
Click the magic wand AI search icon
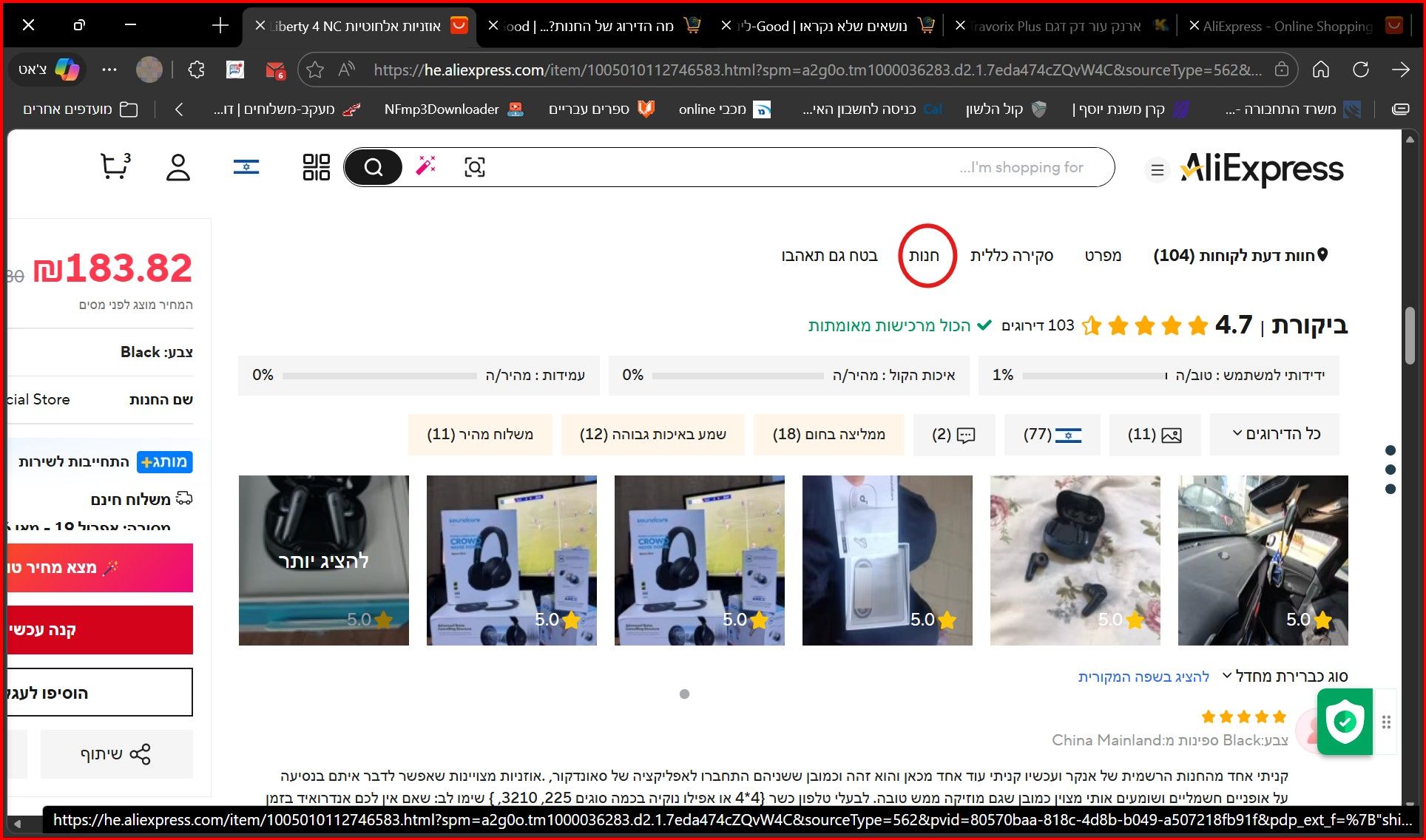point(425,166)
